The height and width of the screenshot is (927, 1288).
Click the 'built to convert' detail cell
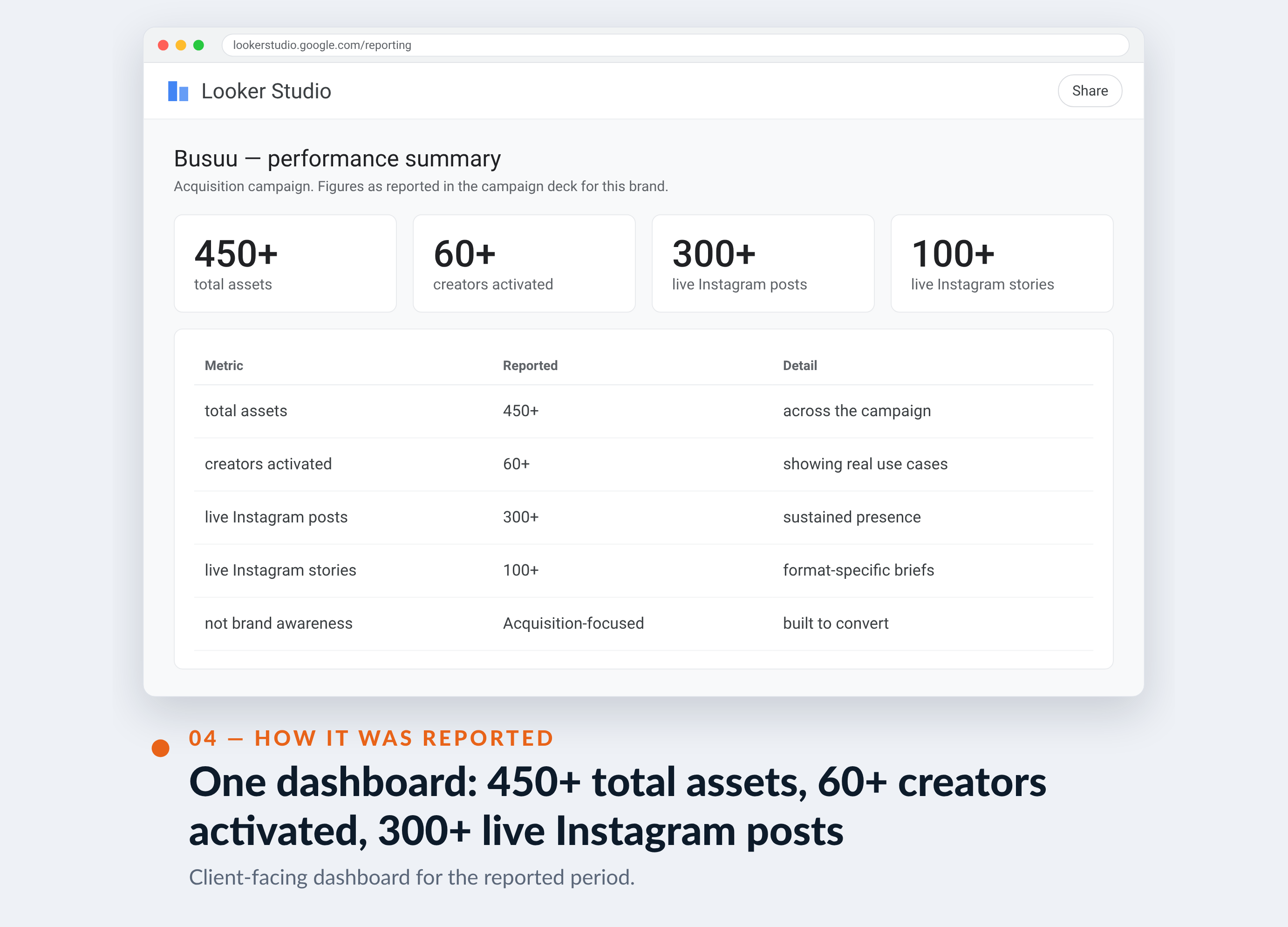click(x=835, y=624)
